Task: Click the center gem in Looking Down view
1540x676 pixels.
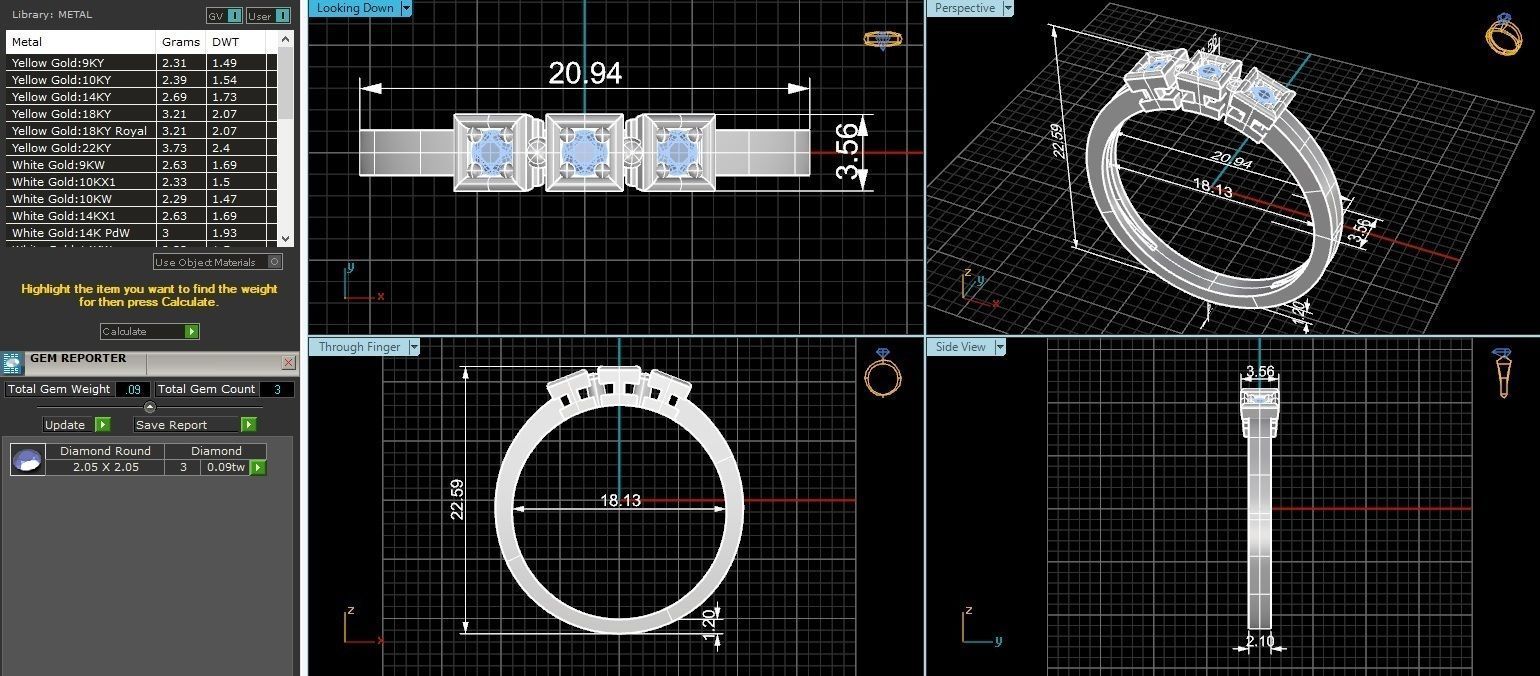Action: coord(584,152)
